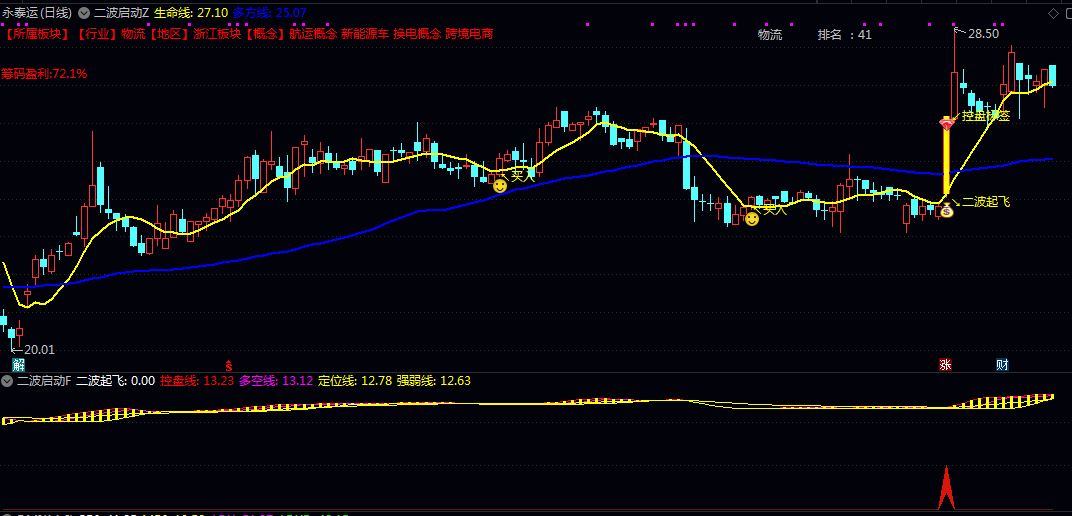Click the yellow 控盘 annotation near gem
Viewport: 1072px width, 516px height.
coord(986,116)
